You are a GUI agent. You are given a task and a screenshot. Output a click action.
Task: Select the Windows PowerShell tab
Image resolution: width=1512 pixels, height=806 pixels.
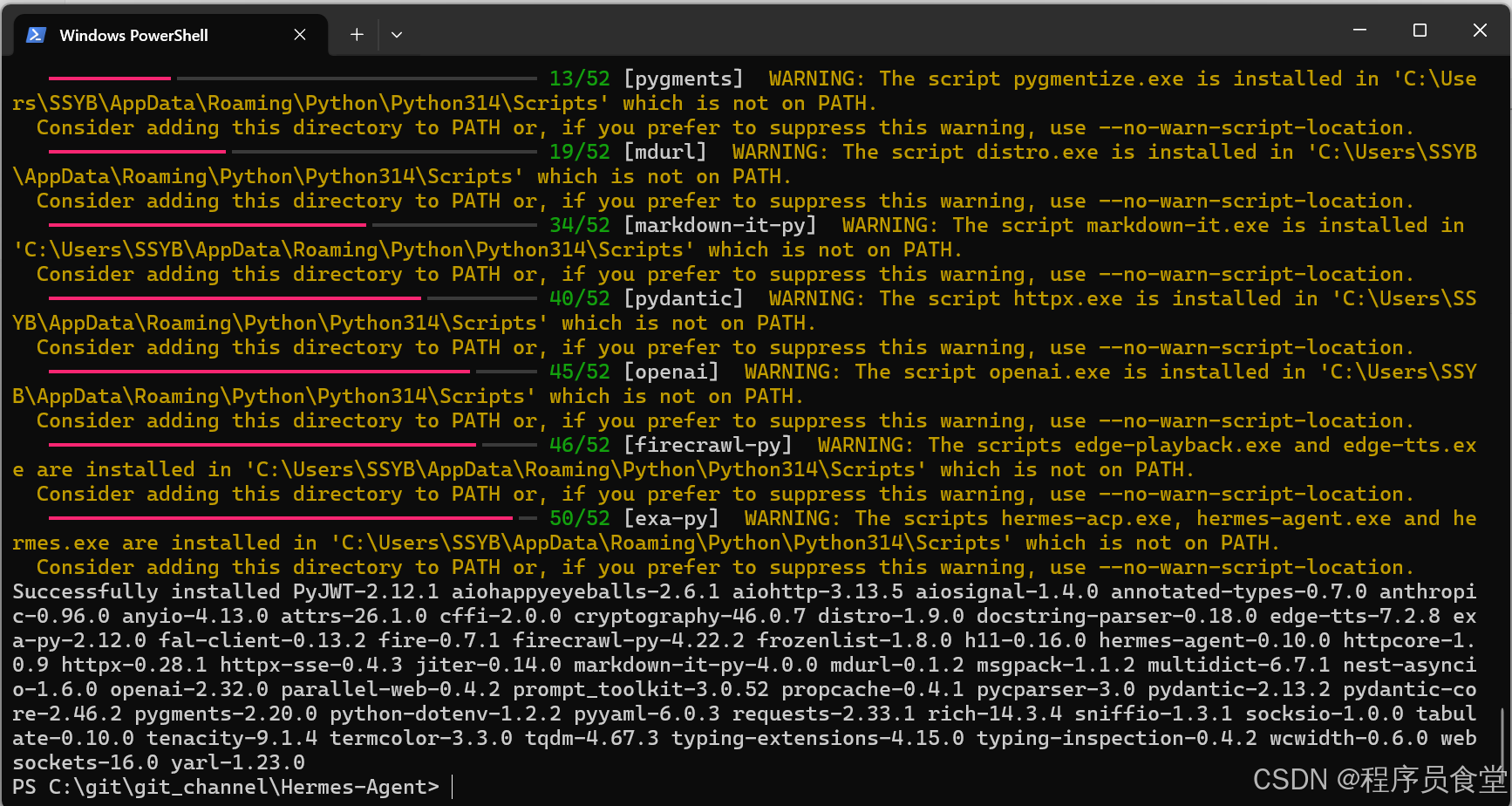171,35
